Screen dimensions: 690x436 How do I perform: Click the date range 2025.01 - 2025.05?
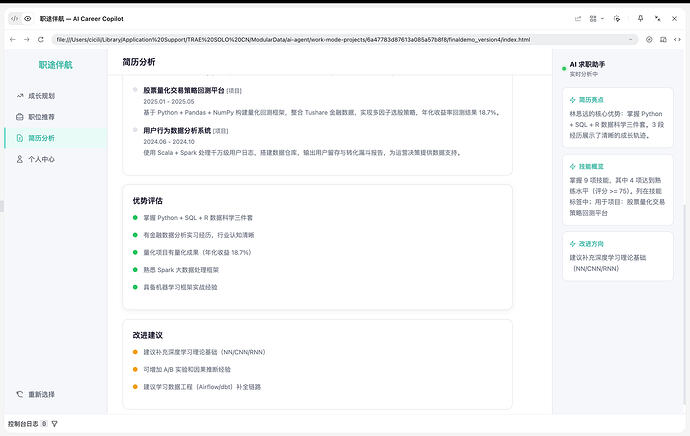[169, 102]
